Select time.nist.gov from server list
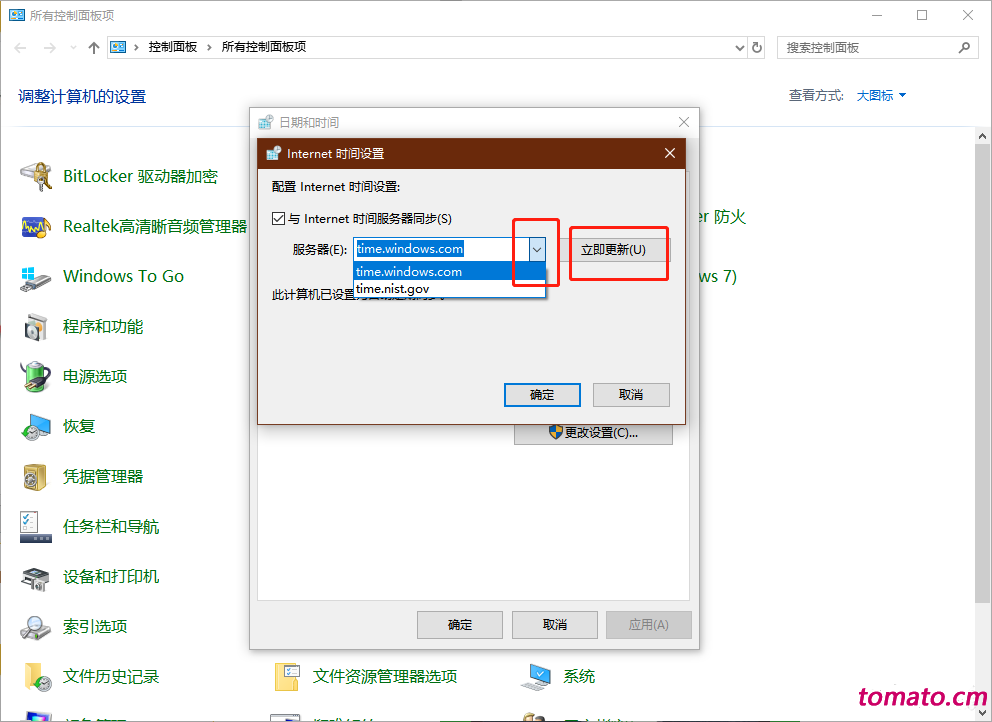 (449, 289)
